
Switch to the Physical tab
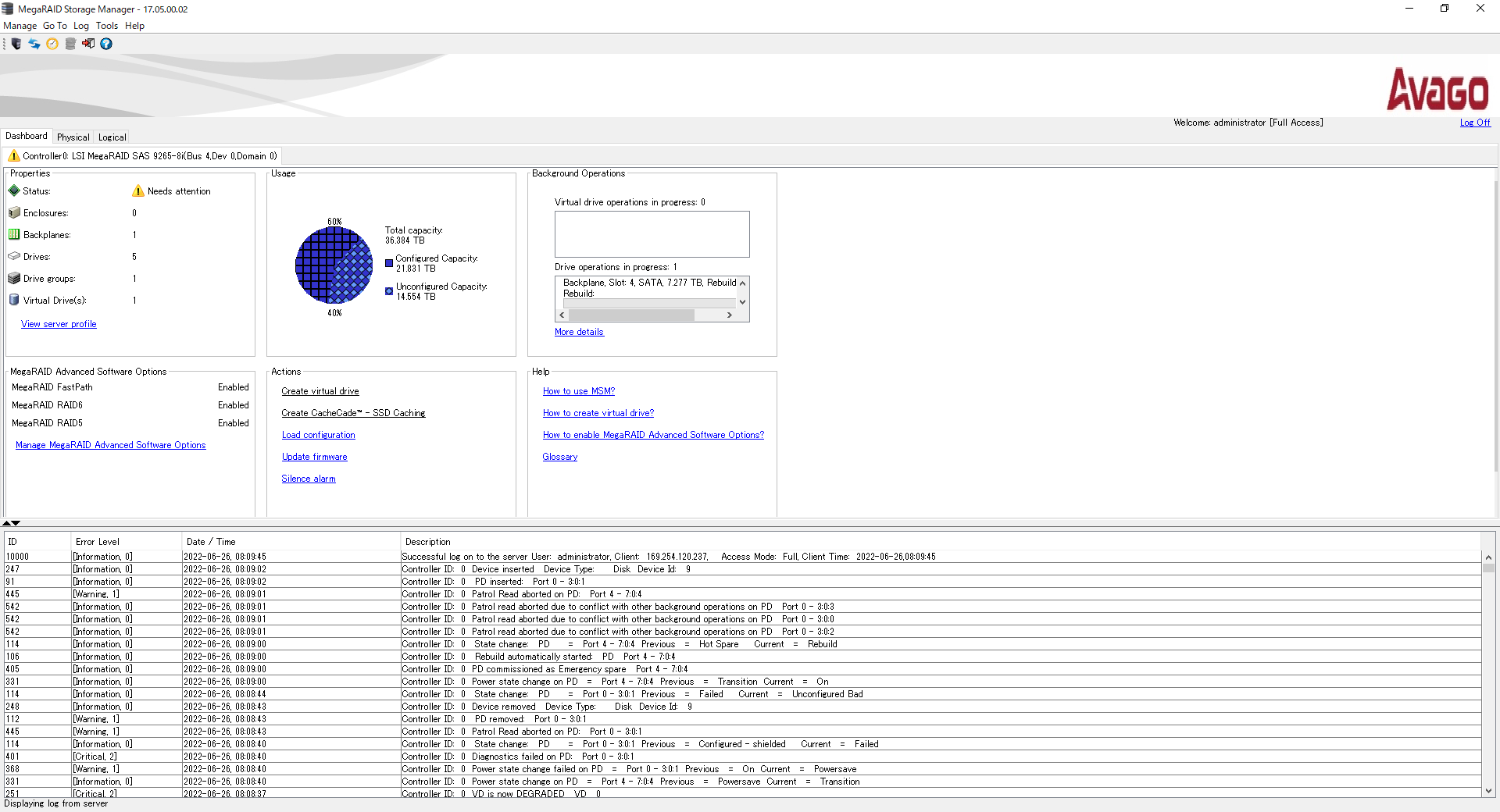click(73, 137)
